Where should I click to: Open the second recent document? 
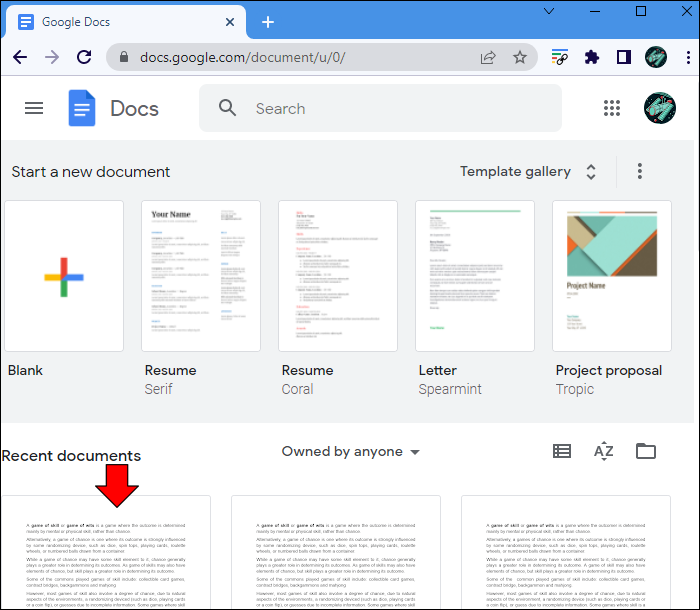point(336,552)
